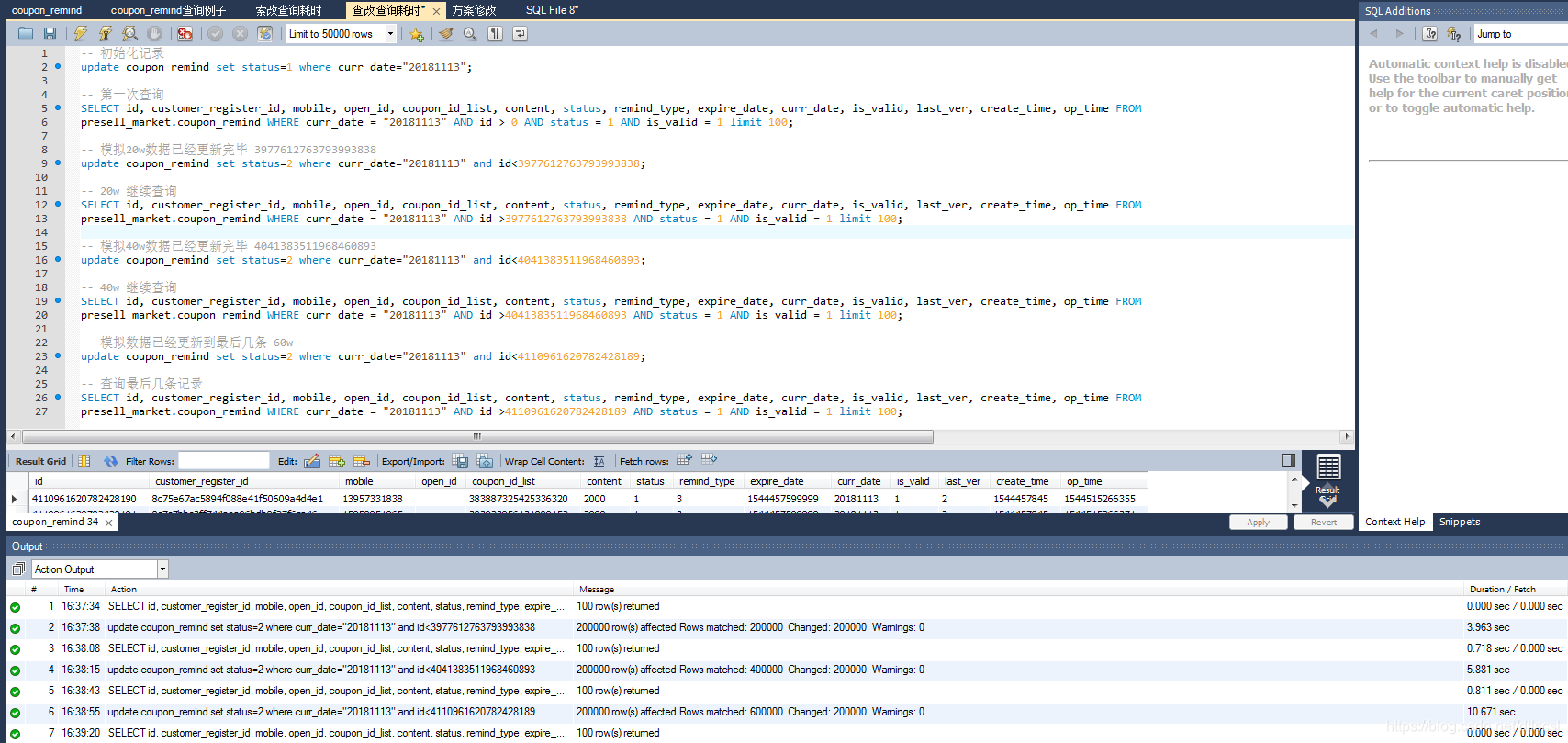
Task: Switch to the coupon_remind查询例子 tab
Action: point(168,10)
